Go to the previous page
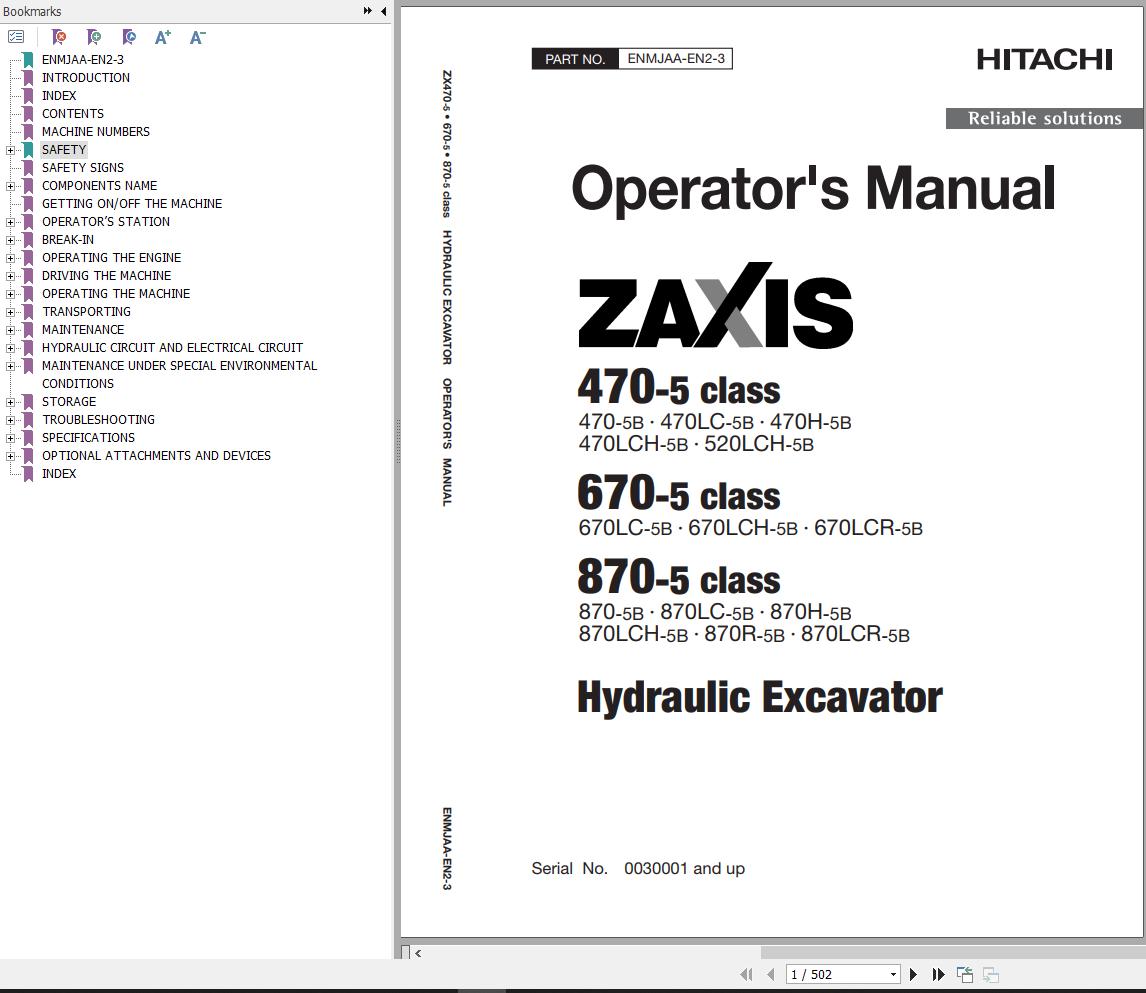The width and height of the screenshot is (1146, 993). pos(770,974)
